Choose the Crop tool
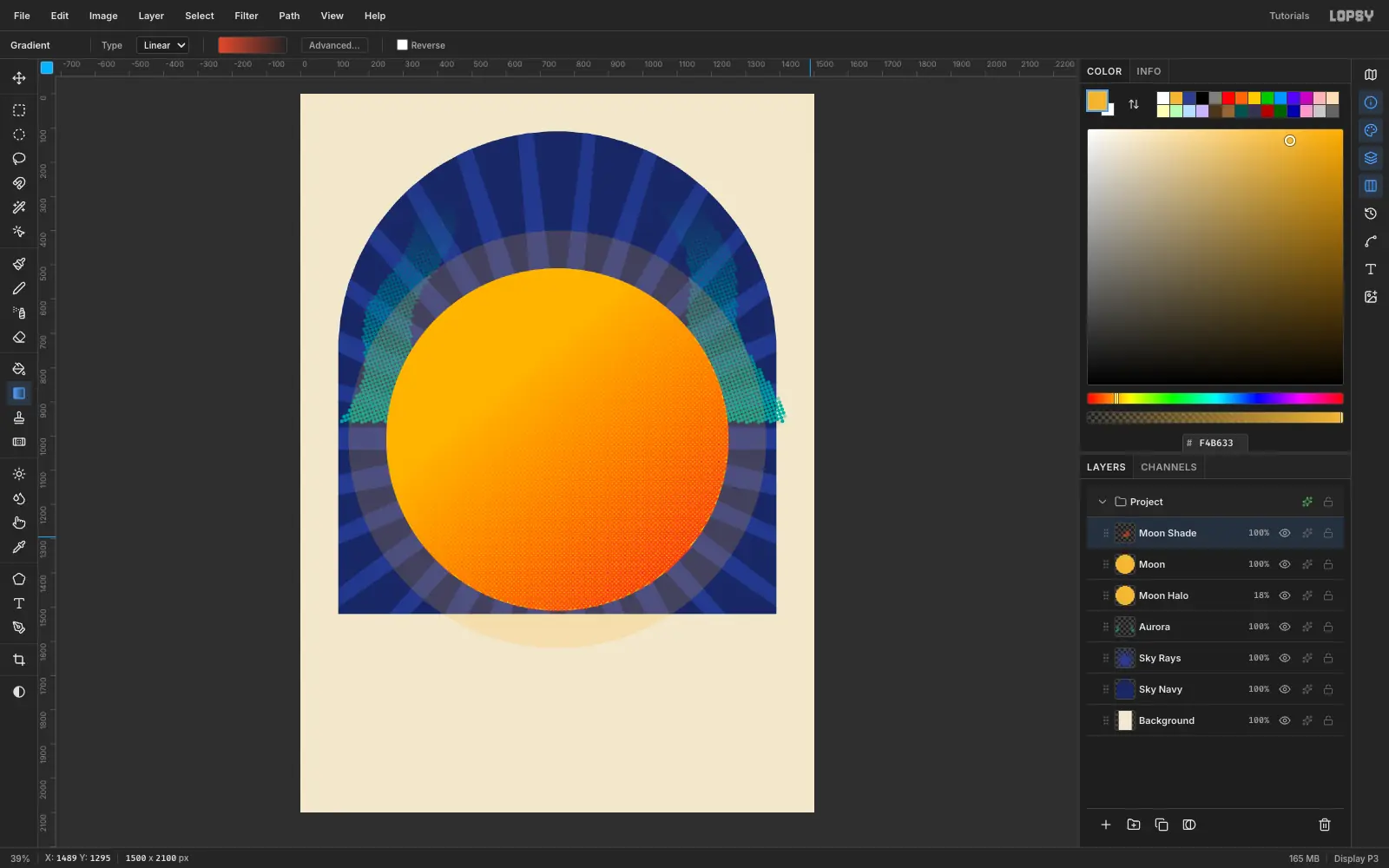 coord(18,660)
